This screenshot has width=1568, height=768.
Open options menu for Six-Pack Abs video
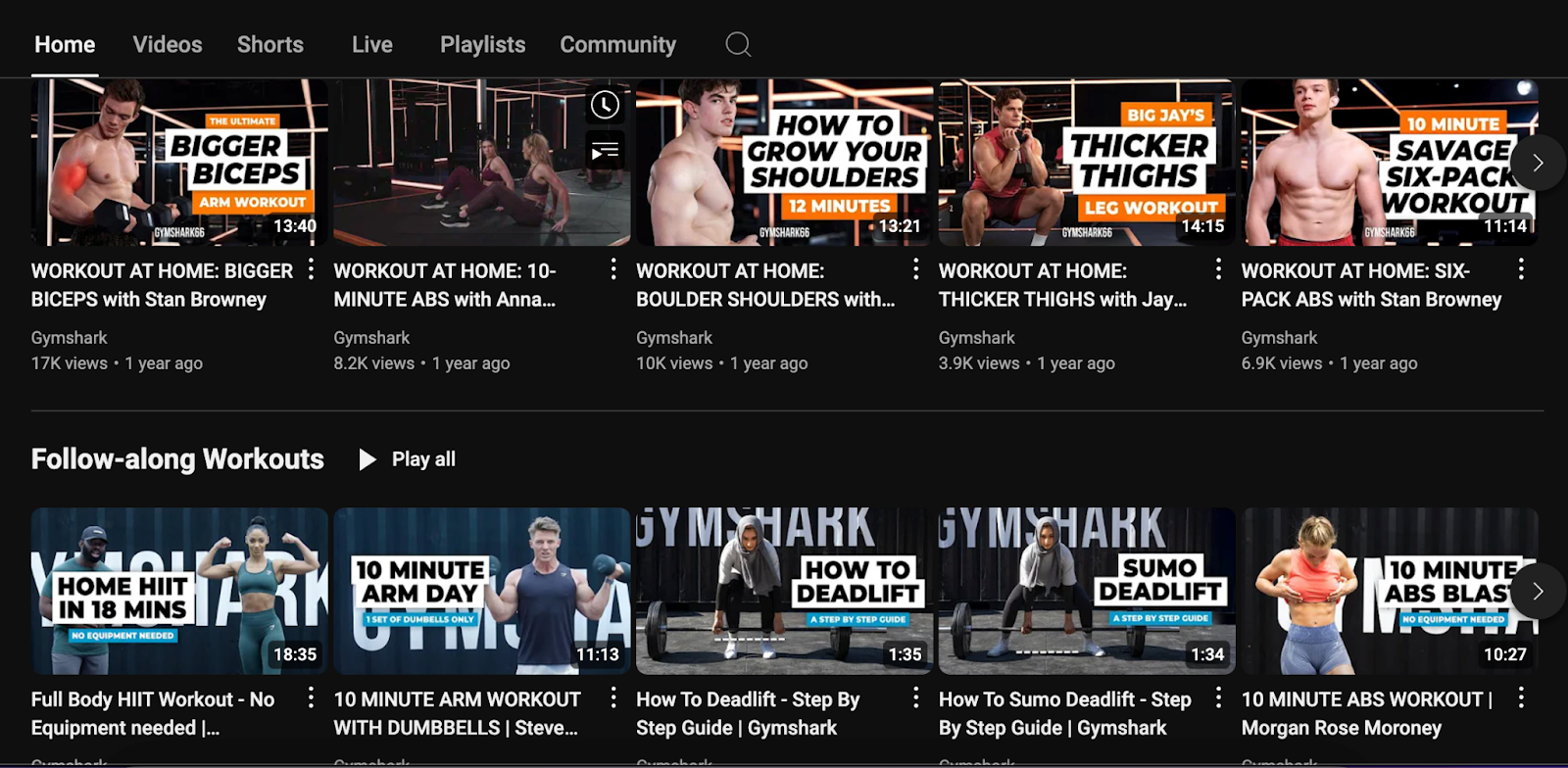click(1521, 269)
